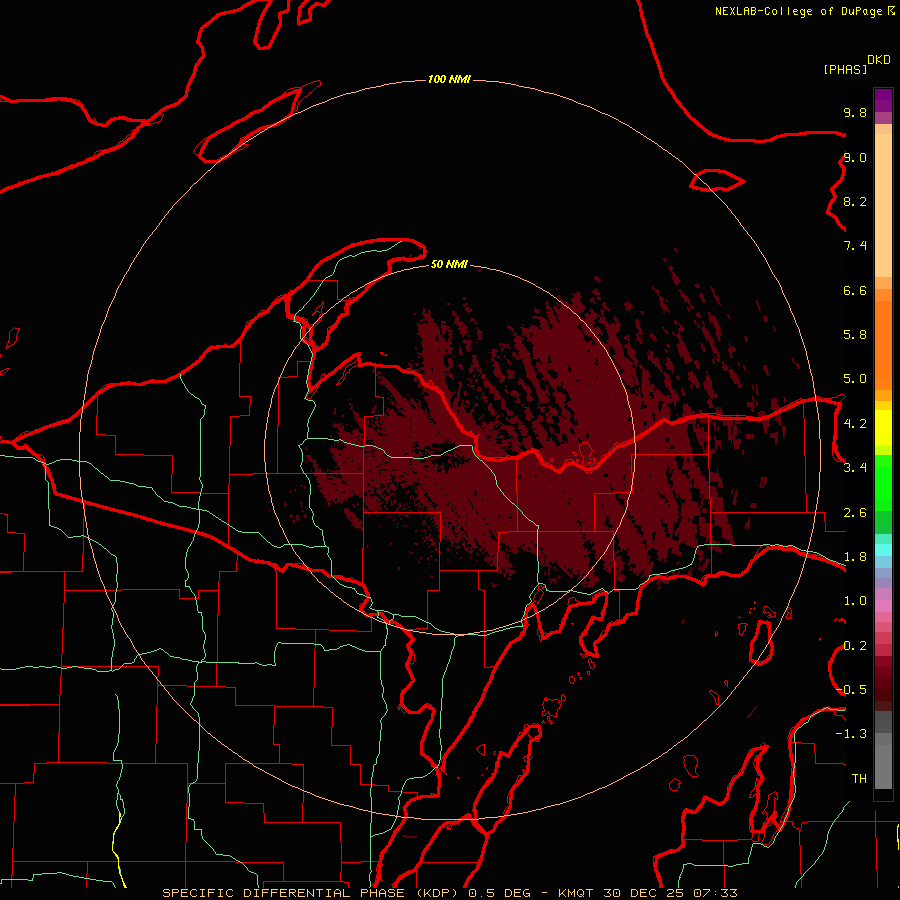Image resolution: width=900 pixels, height=900 pixels.
Task: Click the pale peach band on the color scale
Action: pos(883,205)
